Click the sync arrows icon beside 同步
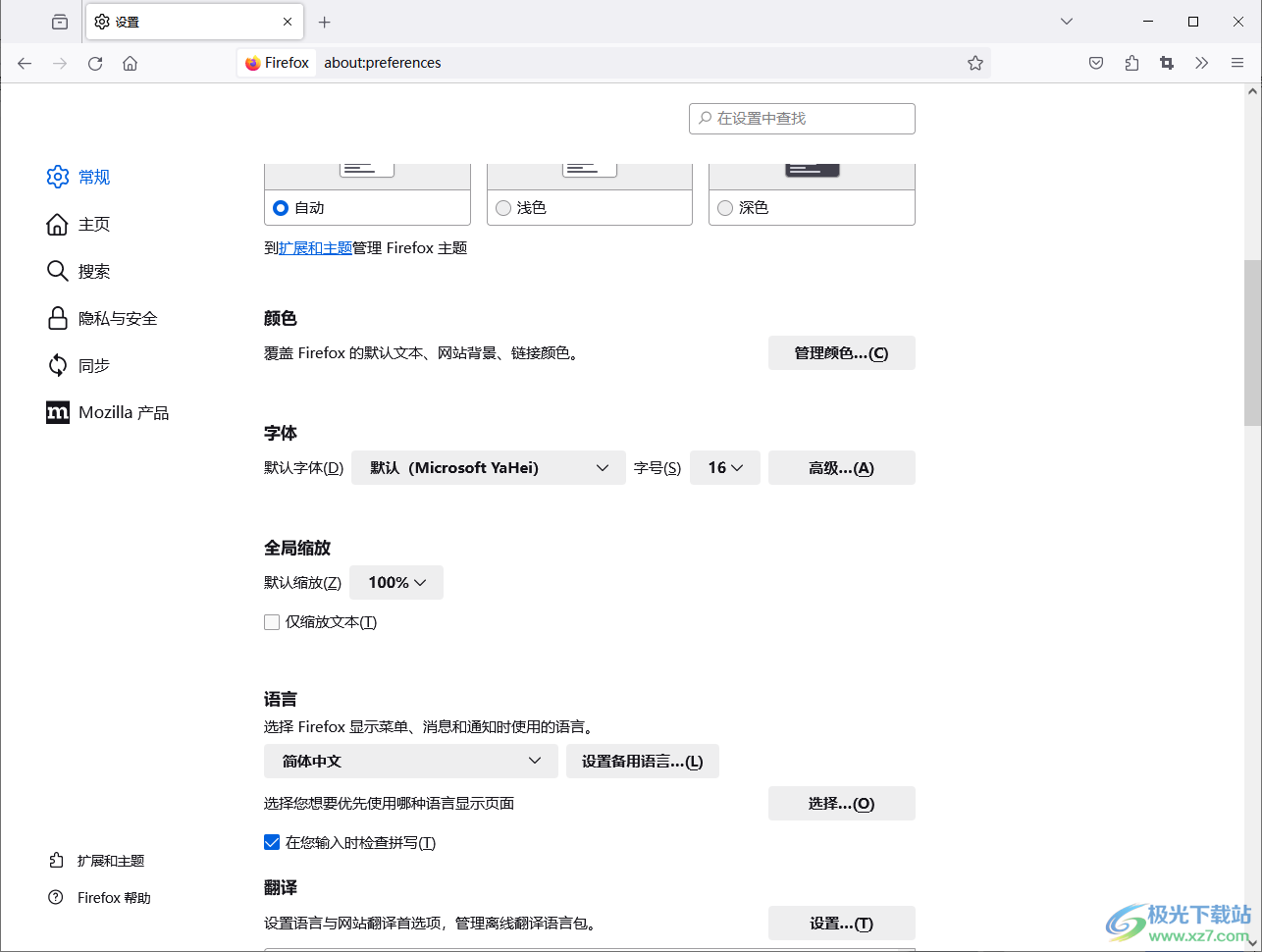1262x952 pixels. click(x=58, y=365)
